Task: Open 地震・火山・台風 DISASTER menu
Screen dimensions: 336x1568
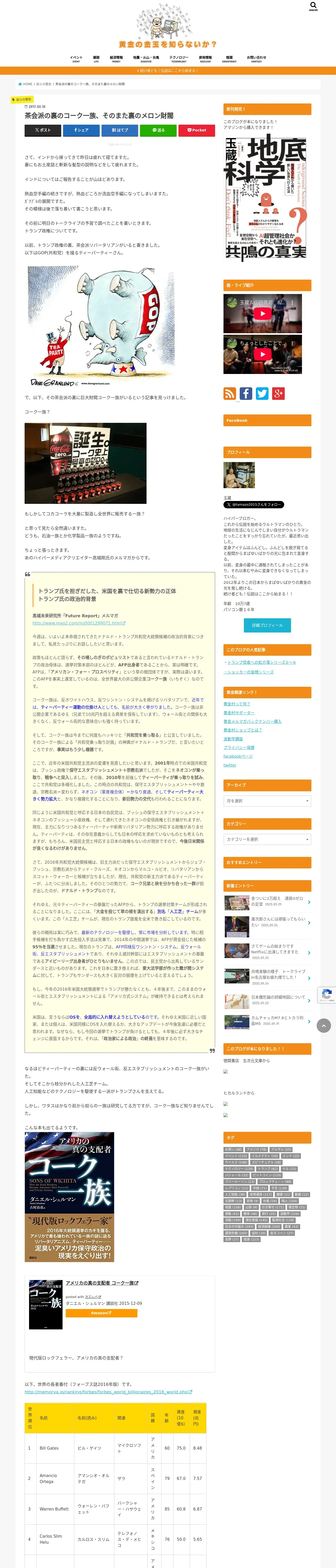Action: [x=146, y=59]
